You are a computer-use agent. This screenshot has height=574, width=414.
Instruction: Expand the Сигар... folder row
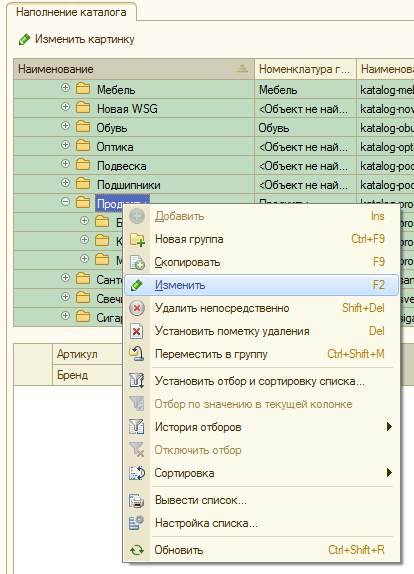(x=65, y=316)
